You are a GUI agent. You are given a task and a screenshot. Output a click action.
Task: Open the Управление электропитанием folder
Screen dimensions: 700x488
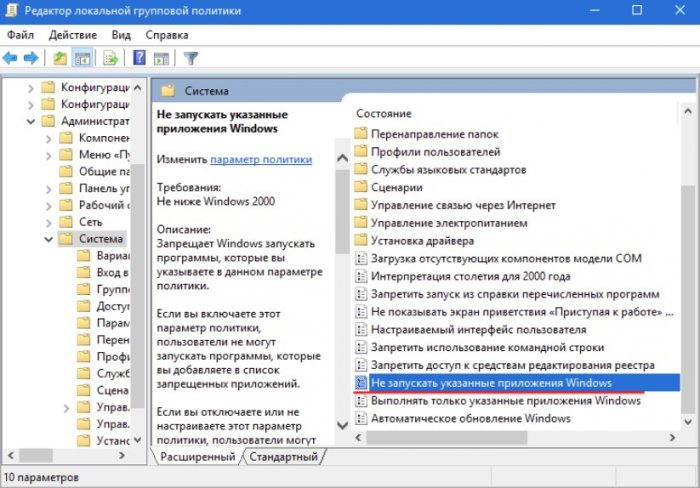(449, 223)
